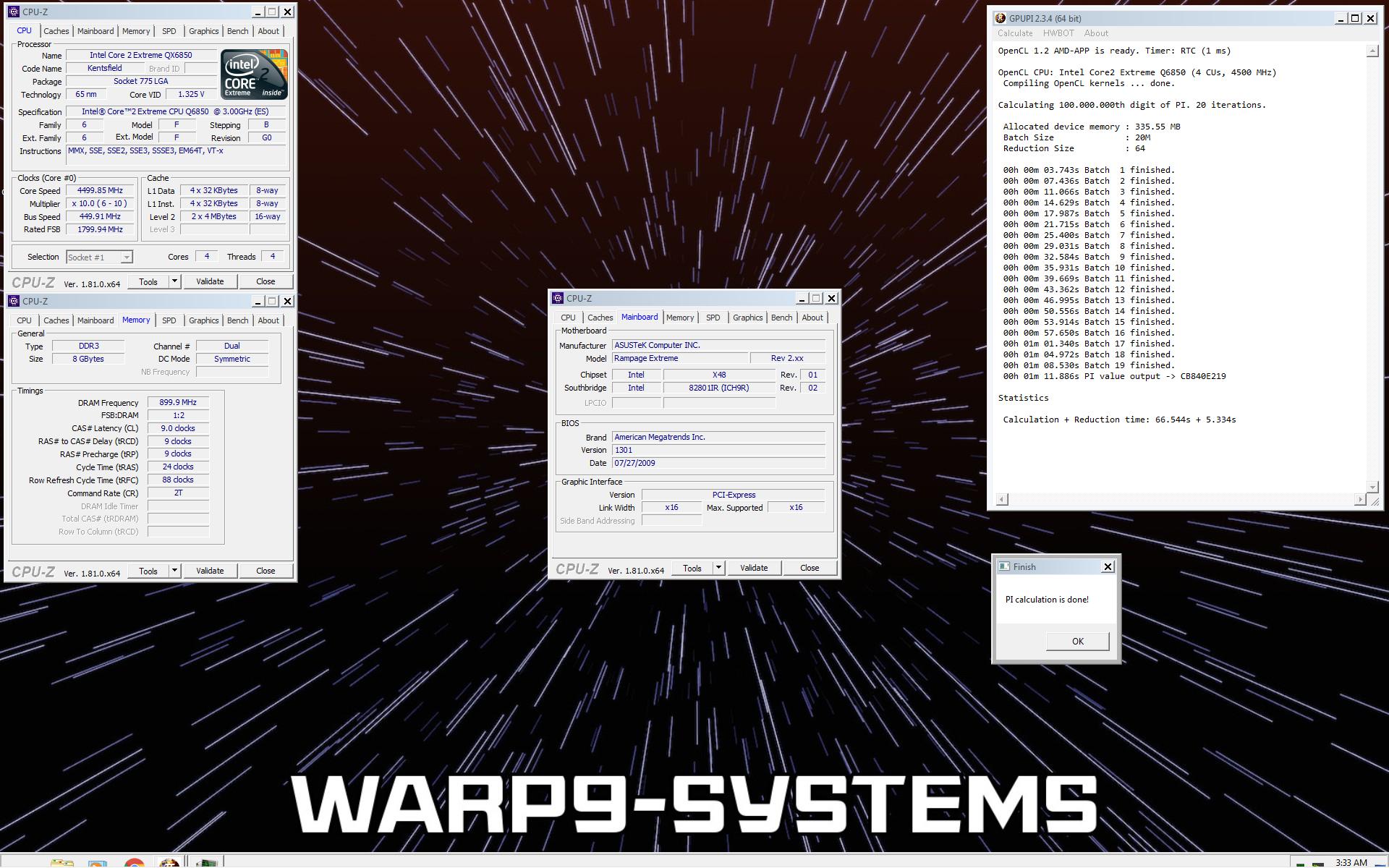This screenshot has height=868, width=1389.
Task: Open the Socket #1 Selection dropdown
Action: pyautogui.click(x=99, y=257)
